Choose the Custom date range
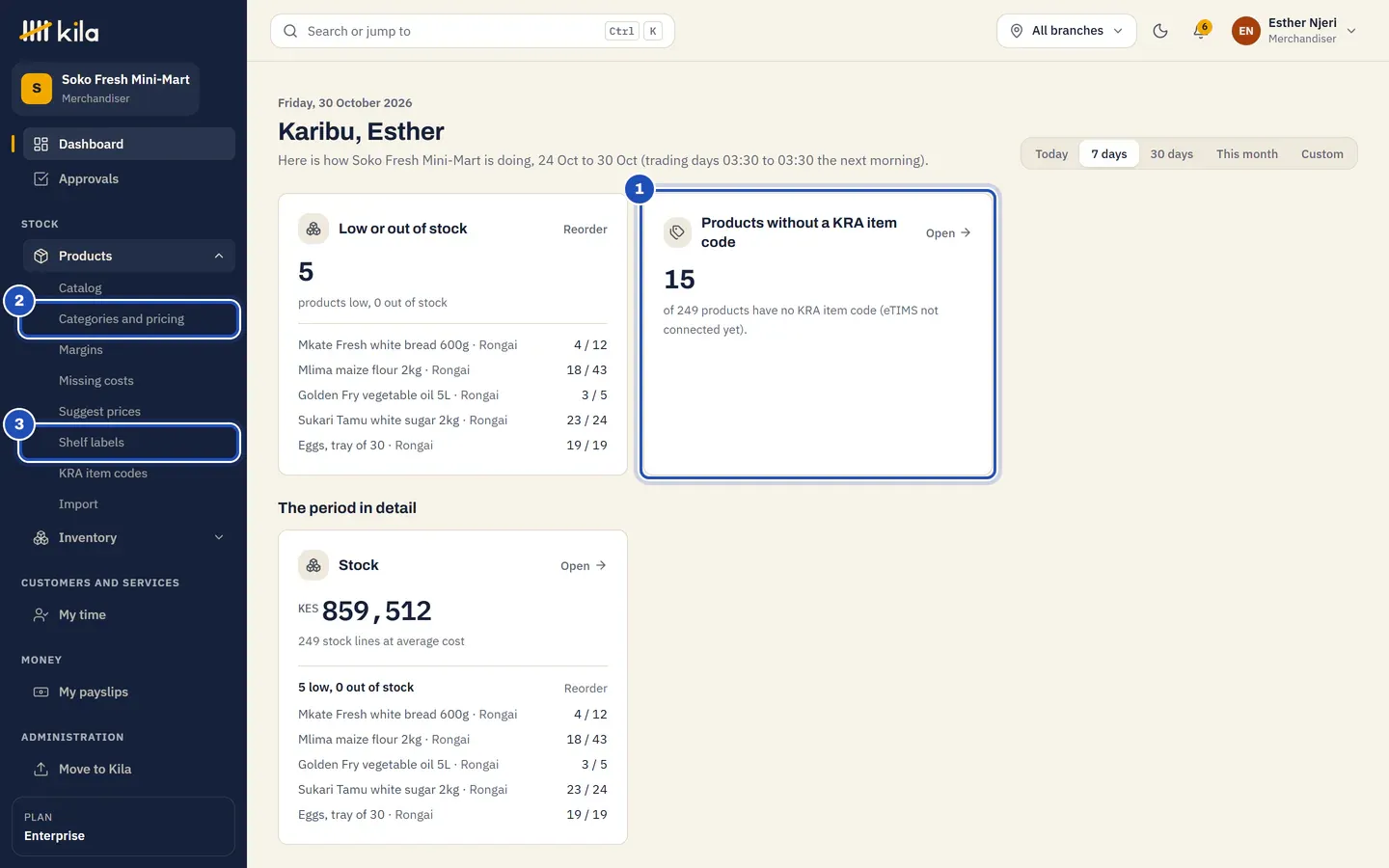Screen dimensions: 1389x868 [x=1322, y=154]
